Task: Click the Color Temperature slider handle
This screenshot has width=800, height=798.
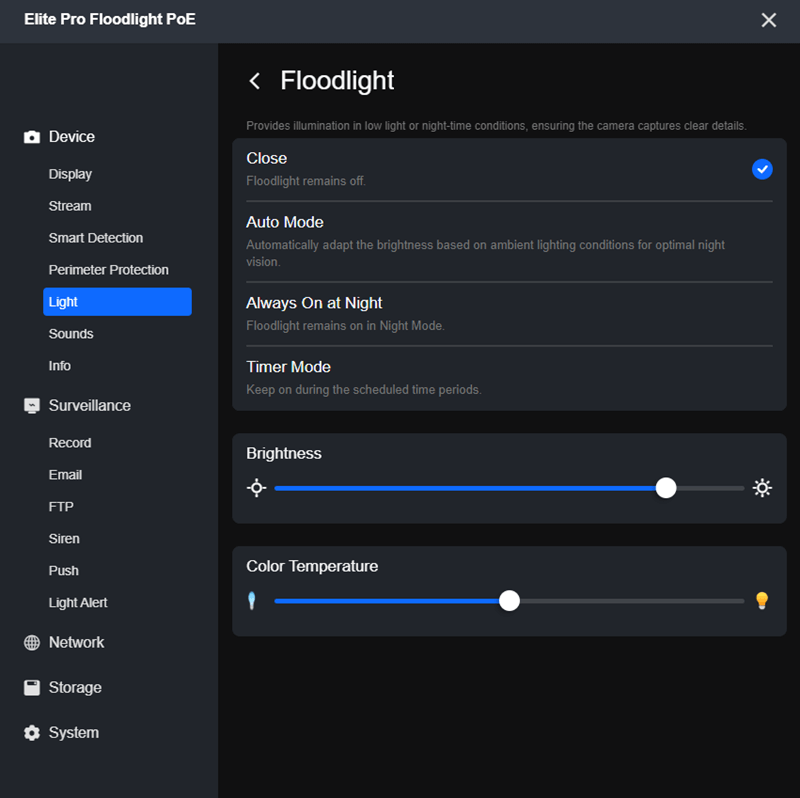Action: (509, 601)
